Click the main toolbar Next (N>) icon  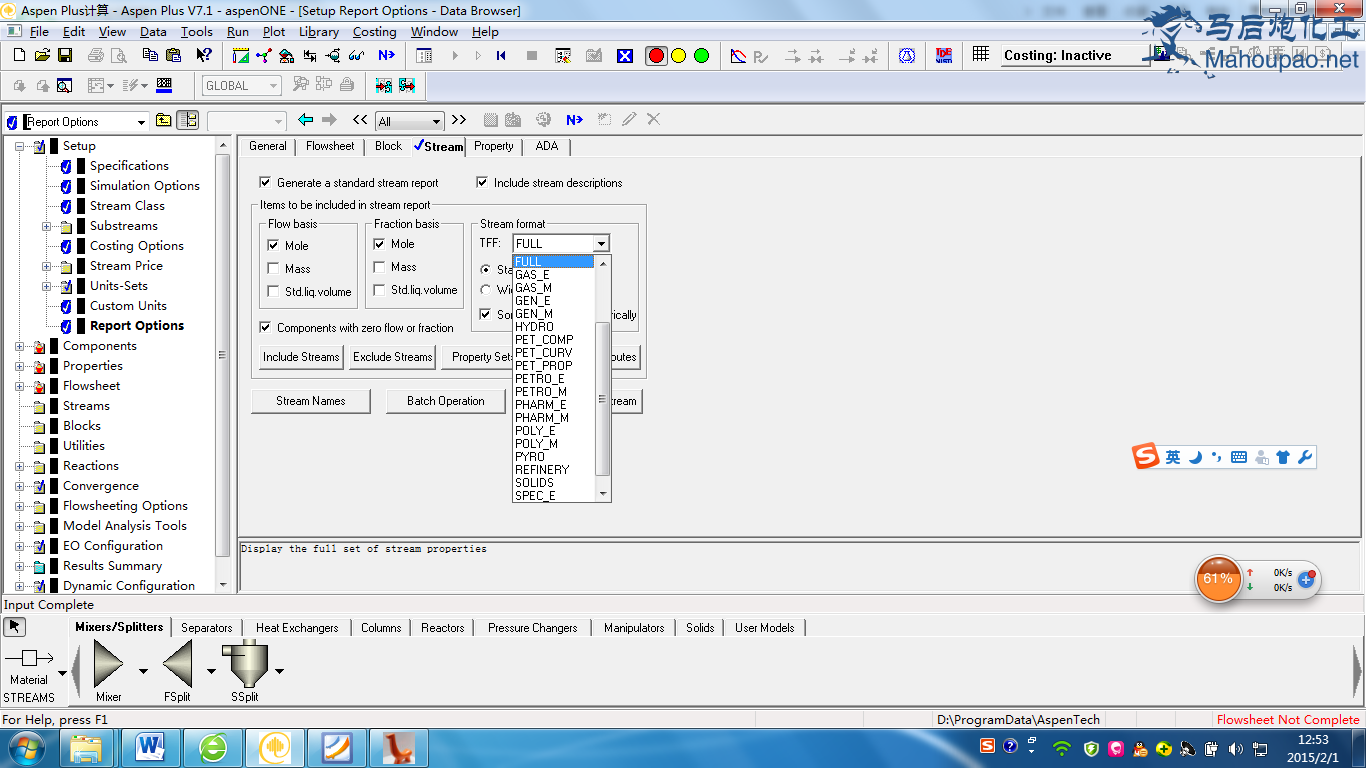(386, 56)
